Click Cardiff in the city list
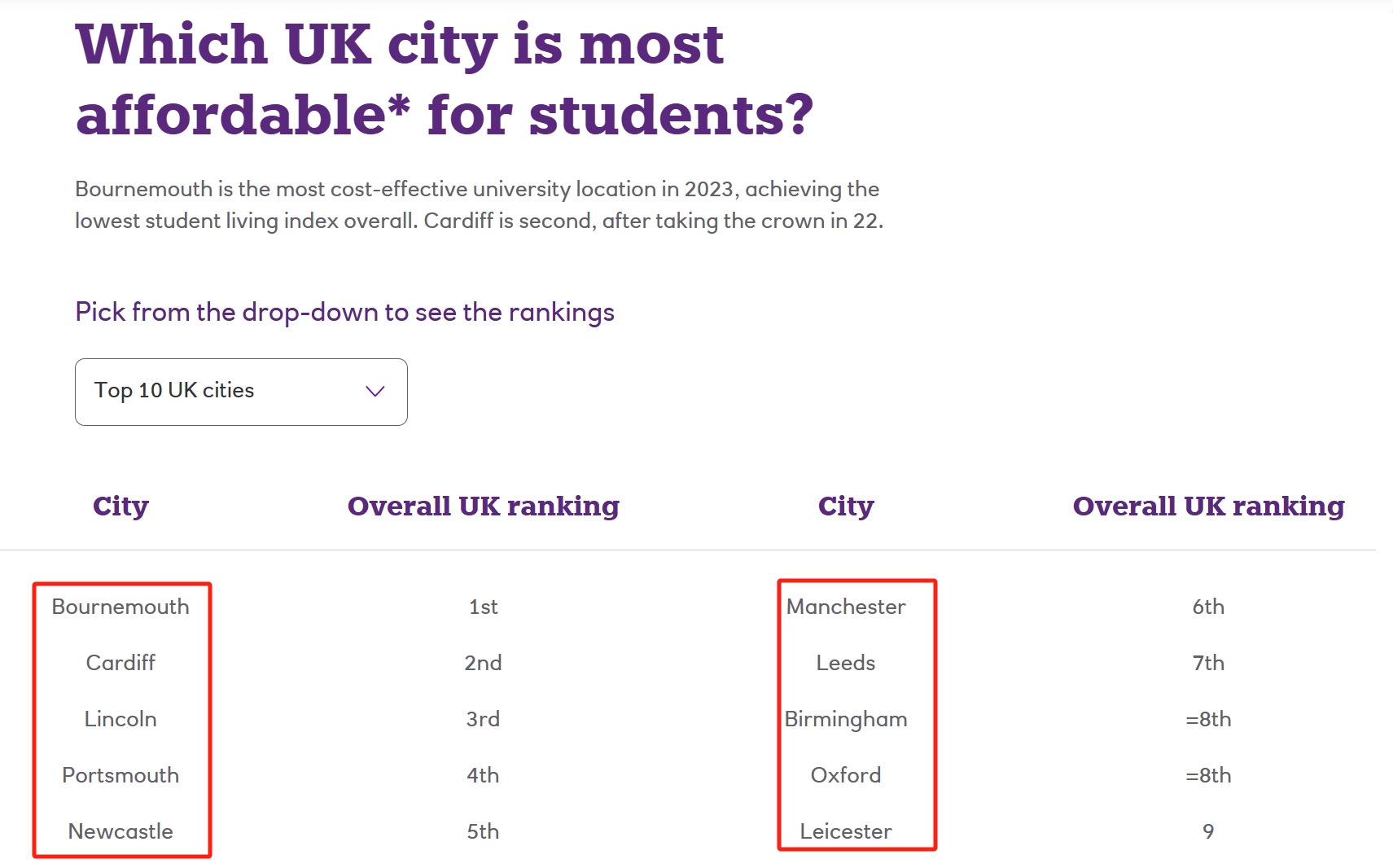This screenshot has width=1393, height=868. (120, 662)
